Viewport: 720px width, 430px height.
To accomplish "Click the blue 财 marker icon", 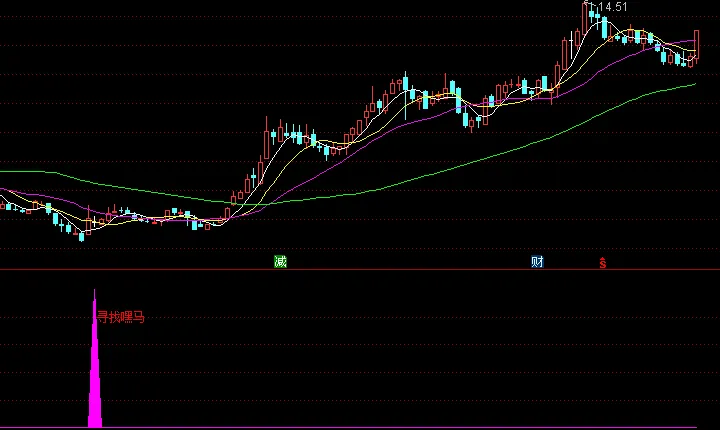I will (x=537, y=261).
